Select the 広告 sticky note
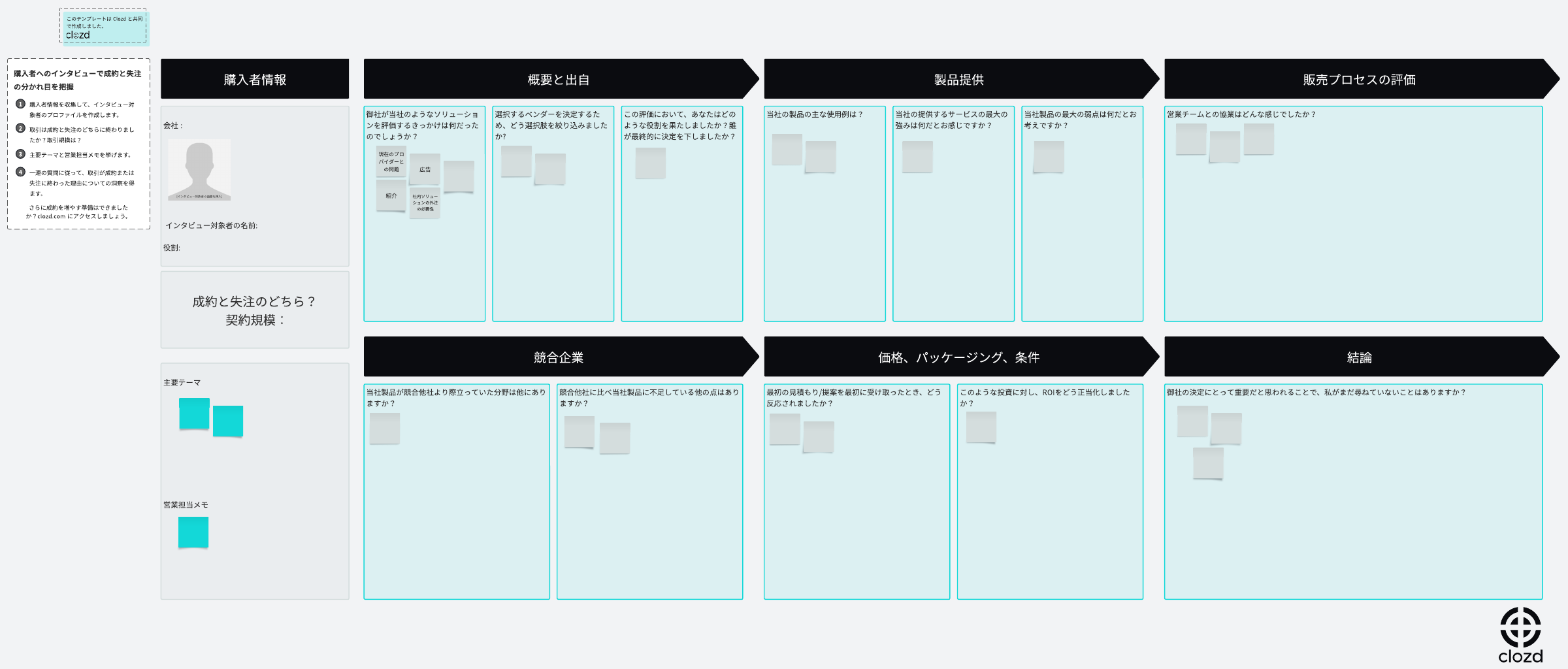 click(425, 169)
